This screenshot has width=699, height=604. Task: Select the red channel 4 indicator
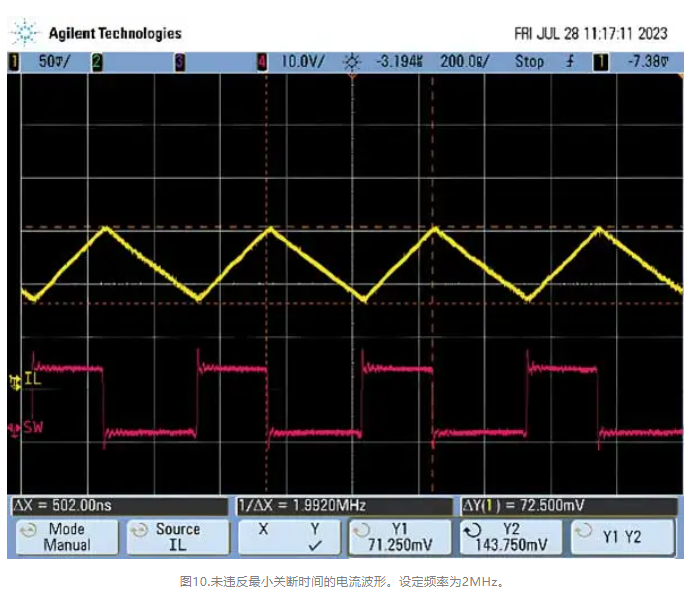[x=263, y=62]
